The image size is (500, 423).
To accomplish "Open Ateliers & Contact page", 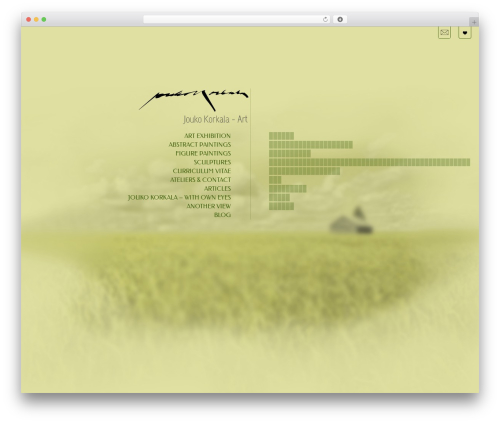I will (200, 180).
